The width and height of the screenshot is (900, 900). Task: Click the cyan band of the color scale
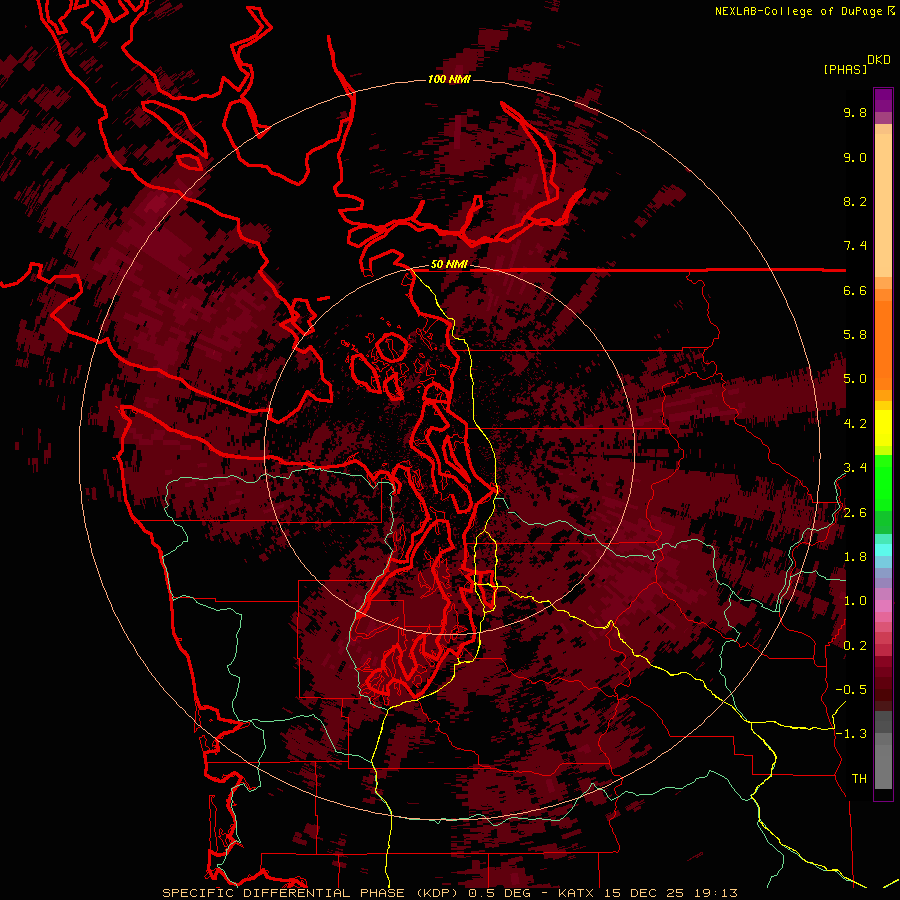point(883,549)
